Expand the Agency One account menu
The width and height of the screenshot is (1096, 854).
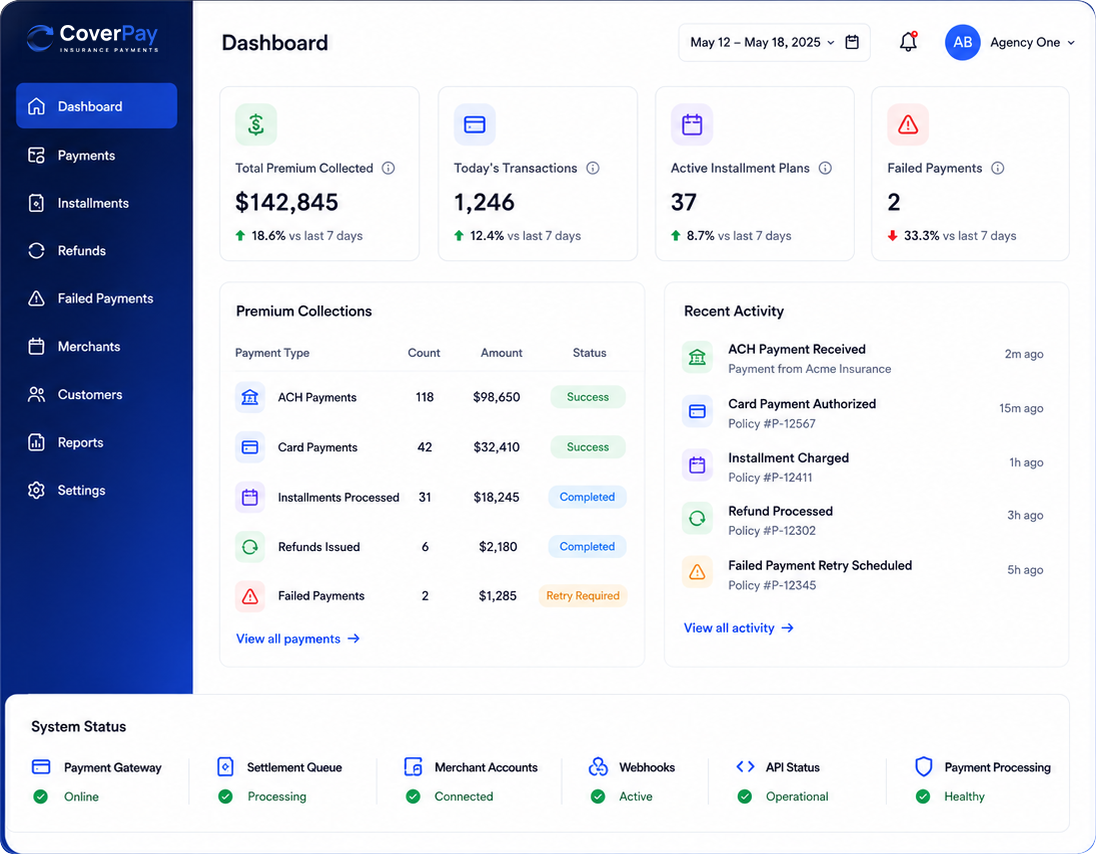[1032, 43]
